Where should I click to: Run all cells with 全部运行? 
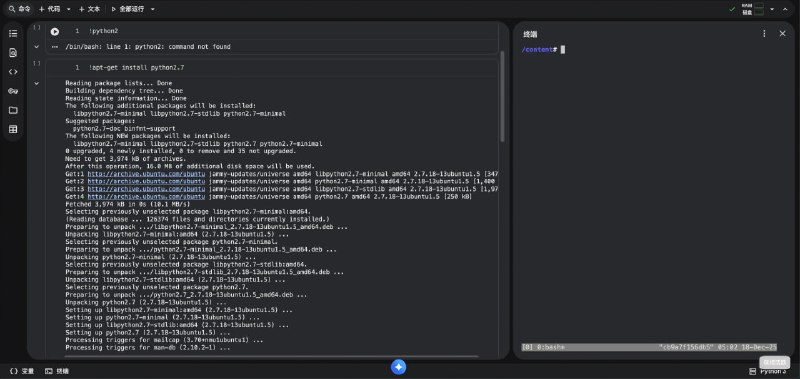pyautogui.click(x=128, y=9)
